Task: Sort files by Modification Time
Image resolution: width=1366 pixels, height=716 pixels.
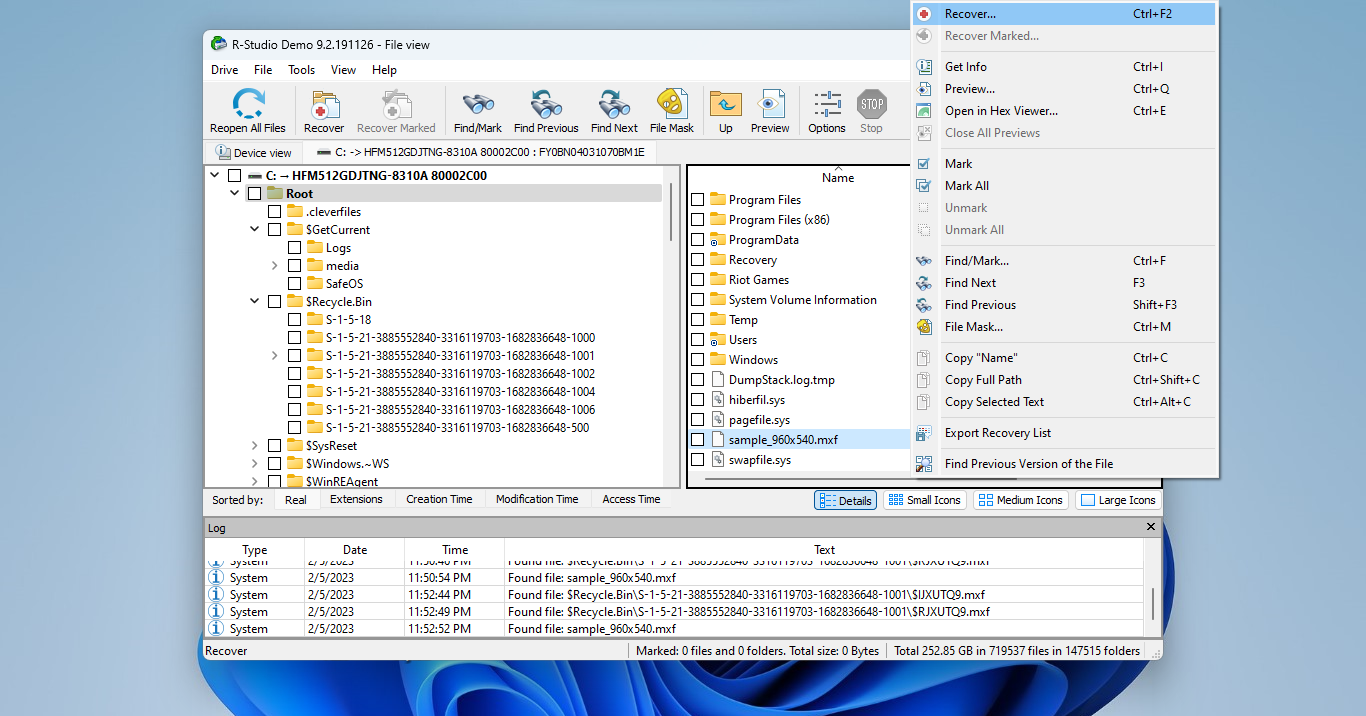Action: (x=537, y=499)
